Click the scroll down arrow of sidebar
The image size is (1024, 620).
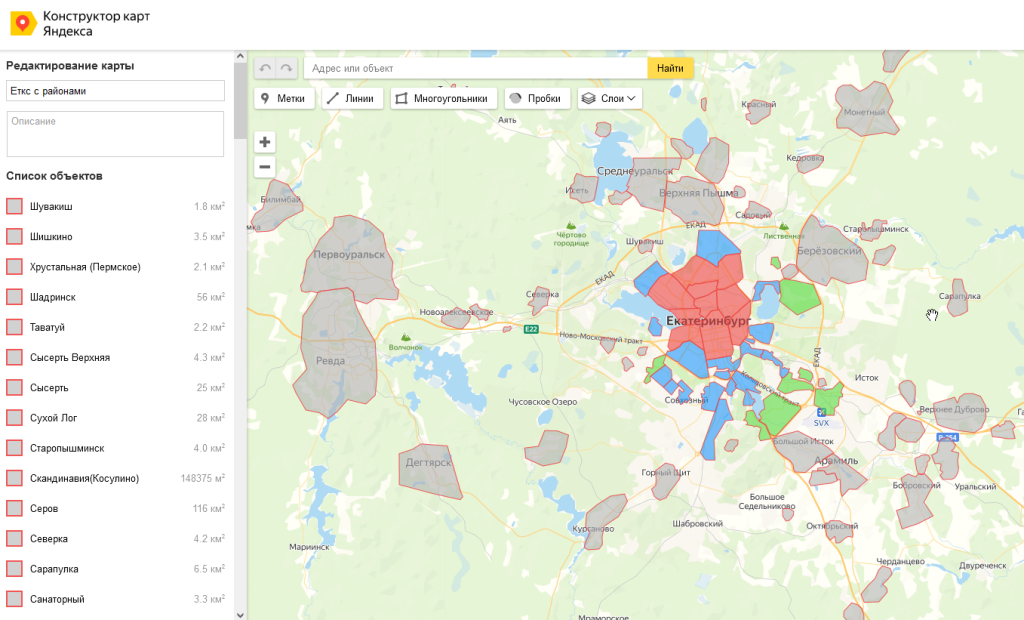click(240, 613)
